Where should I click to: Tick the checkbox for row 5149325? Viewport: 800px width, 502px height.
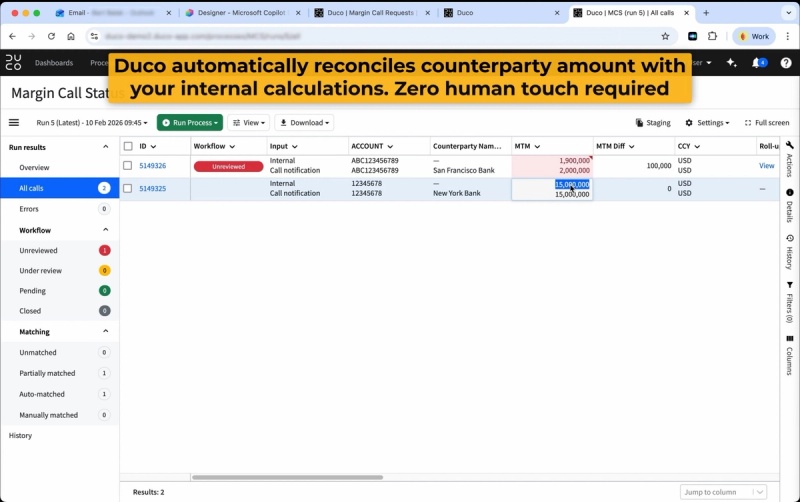tap(128, 189)
